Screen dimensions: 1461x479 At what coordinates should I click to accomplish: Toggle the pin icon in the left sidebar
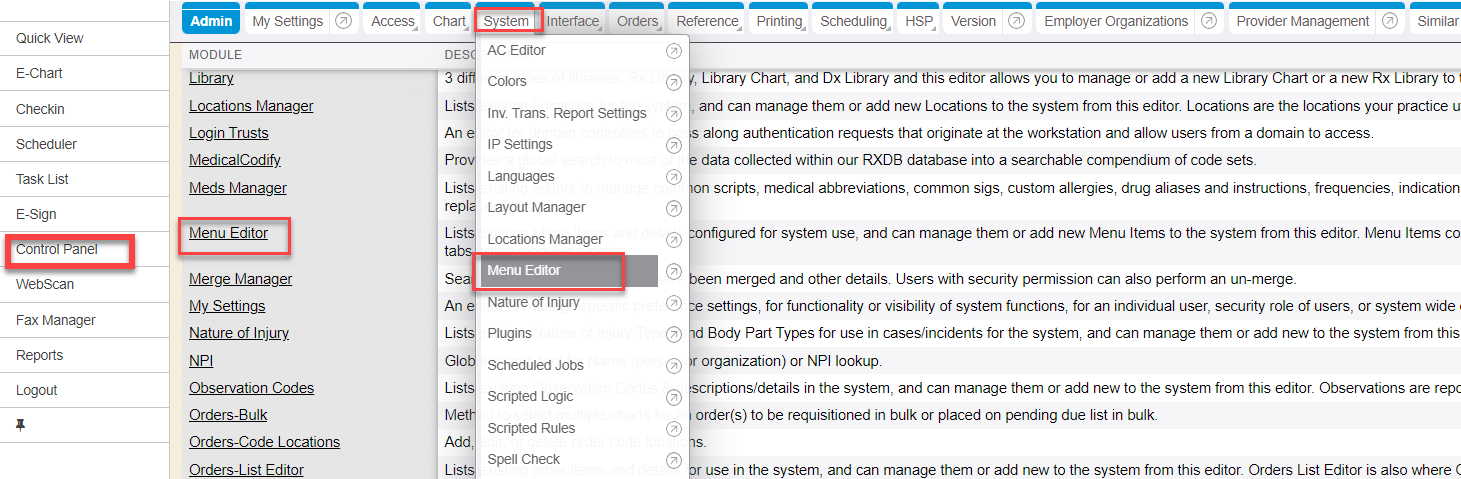coord(21,425)
